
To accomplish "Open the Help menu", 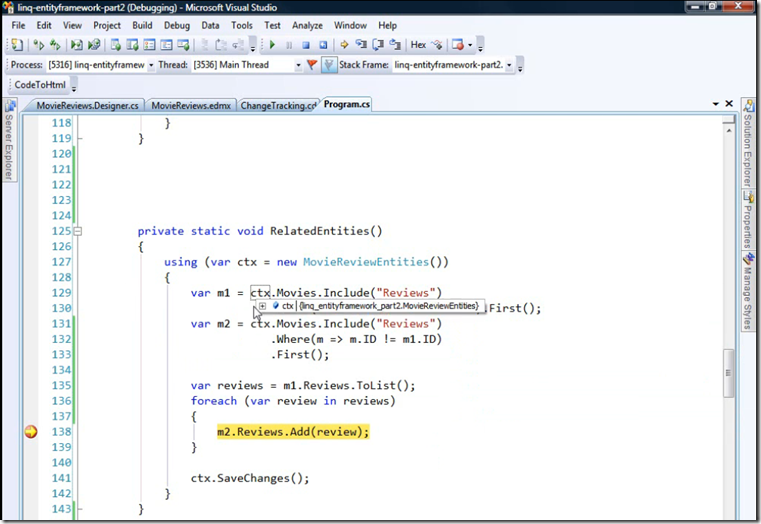I will (387, 25).
